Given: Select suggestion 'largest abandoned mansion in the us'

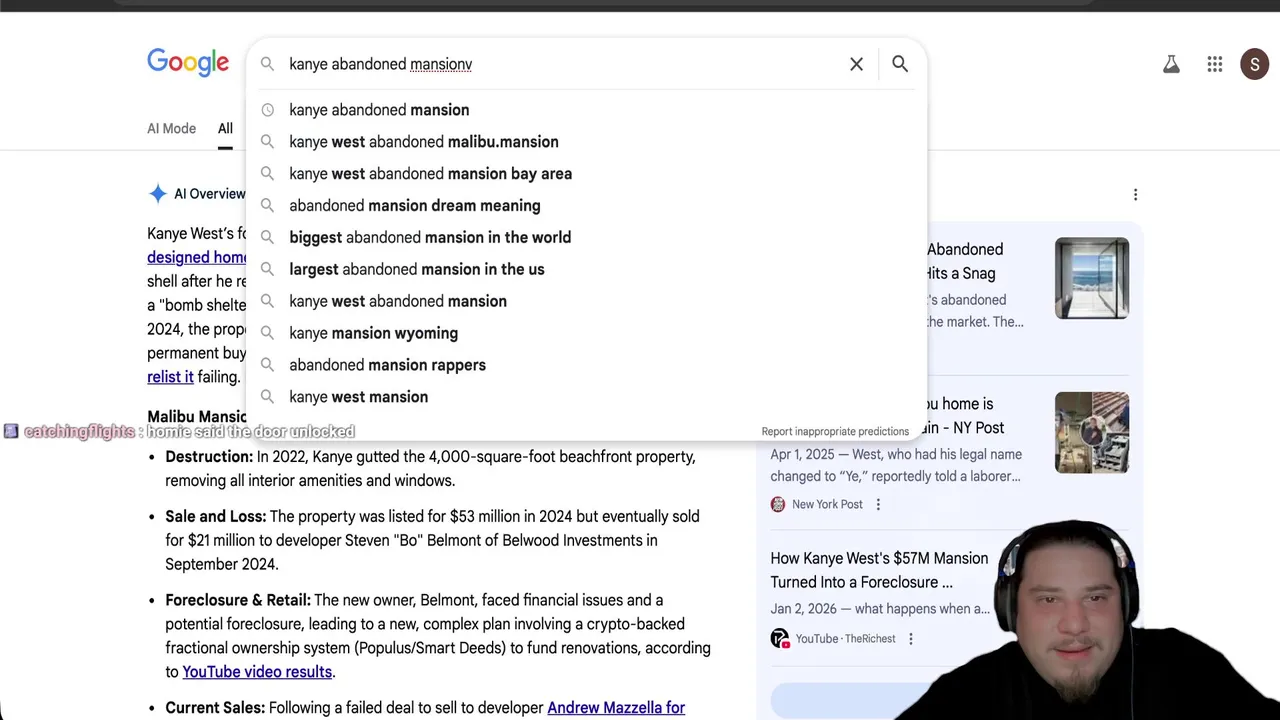Looking at the screenshot, I should coord(586,270).
